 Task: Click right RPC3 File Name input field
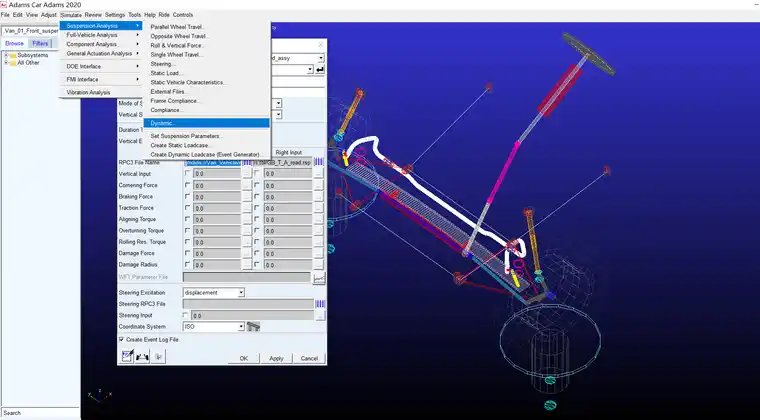coord(283,163)
